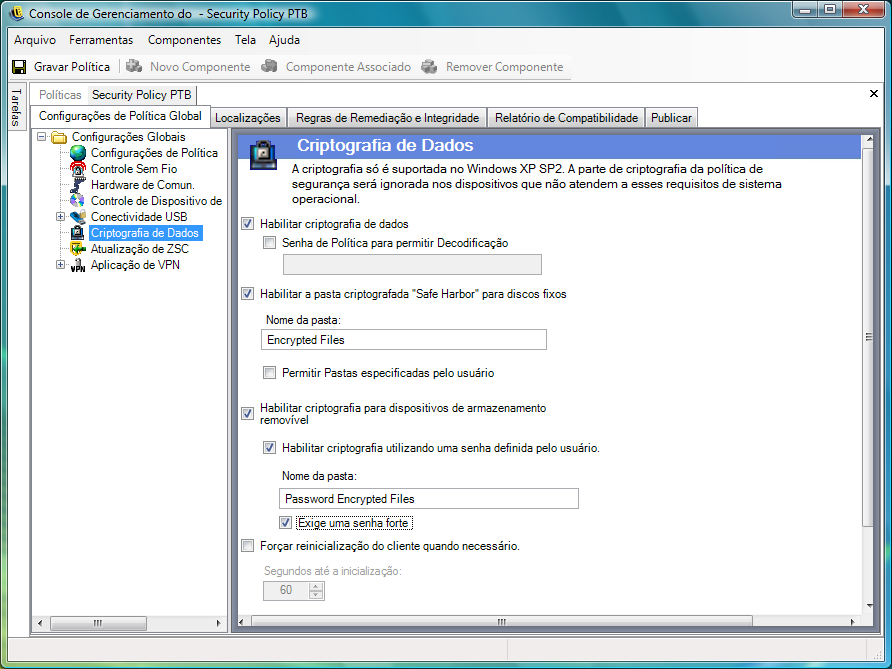Select Hardware de Comun. tree item
The width and height of the screenshot is (892, 669).
point(142,185)
